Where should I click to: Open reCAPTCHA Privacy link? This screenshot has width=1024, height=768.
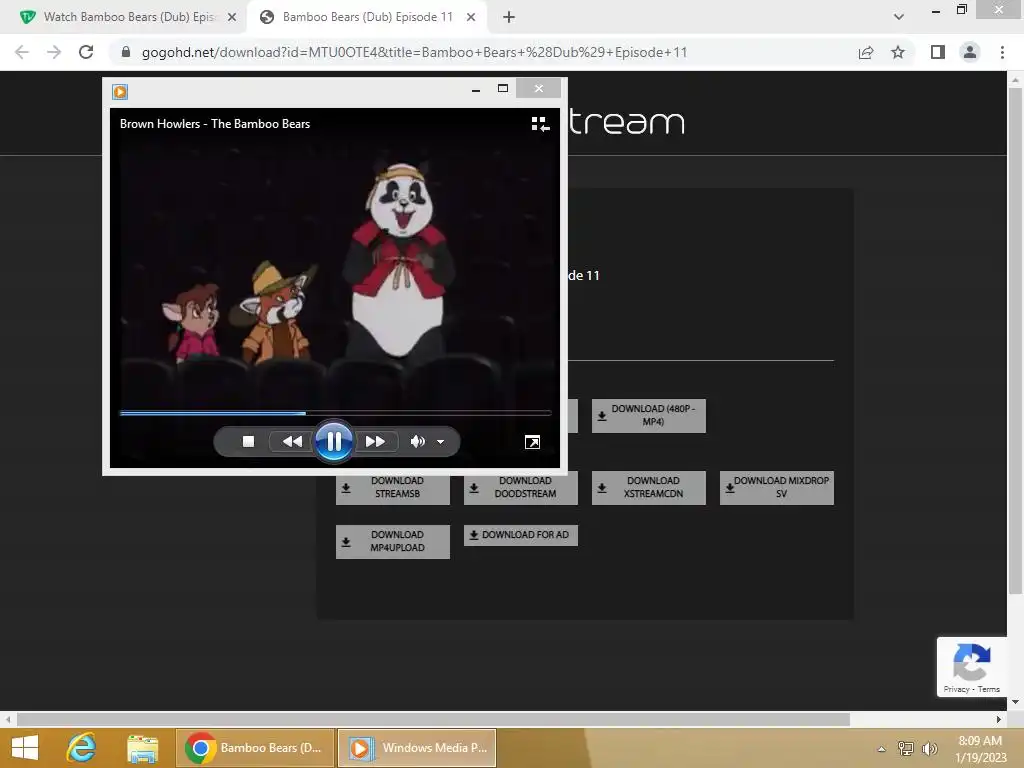(x=956, y=689)
